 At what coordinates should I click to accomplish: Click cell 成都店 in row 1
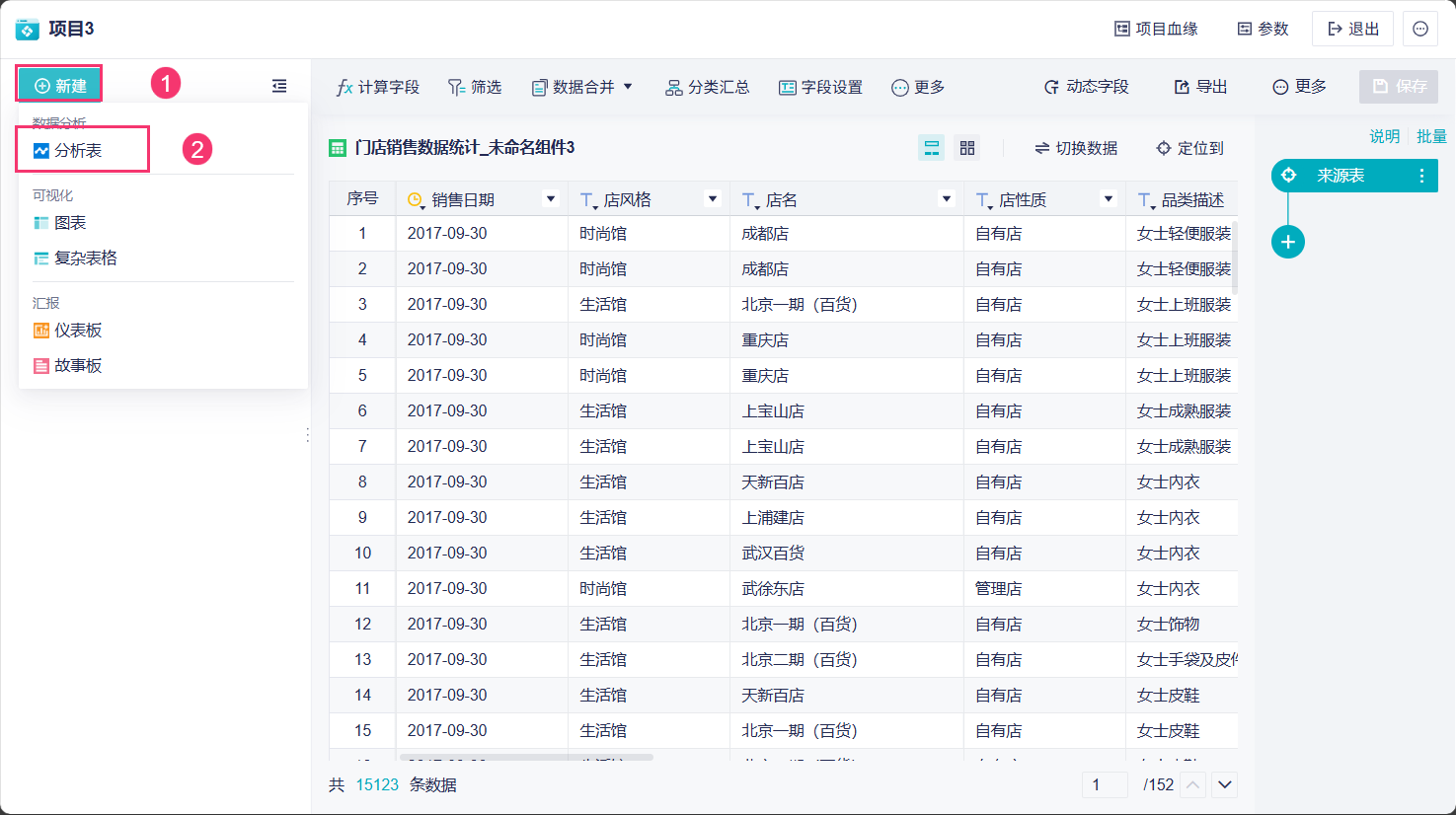tap(765, 234)
